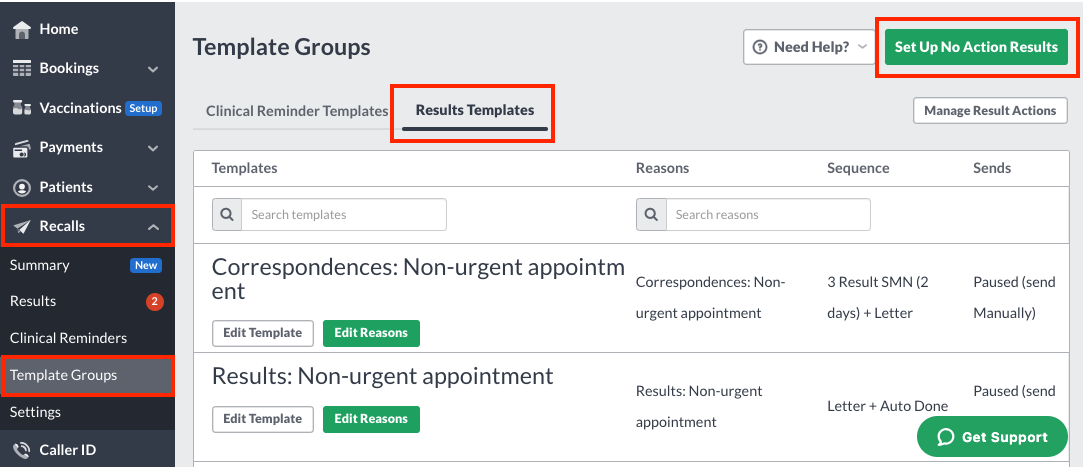Click Manage Result Actions button
This screenshot has width=1083, height=467.
click(990, 111)
